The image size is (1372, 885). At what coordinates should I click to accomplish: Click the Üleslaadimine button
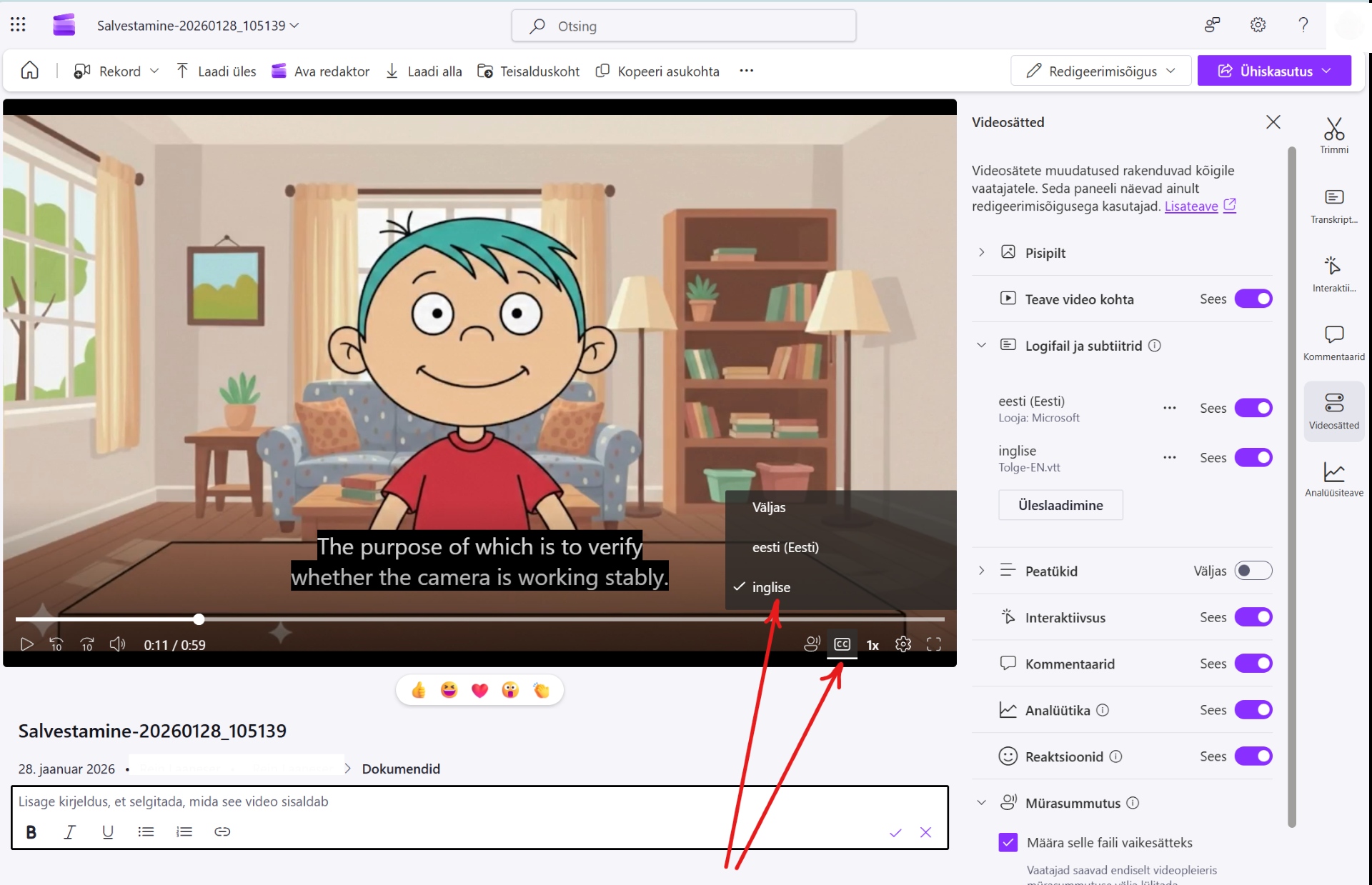[x=1060, y=505]
